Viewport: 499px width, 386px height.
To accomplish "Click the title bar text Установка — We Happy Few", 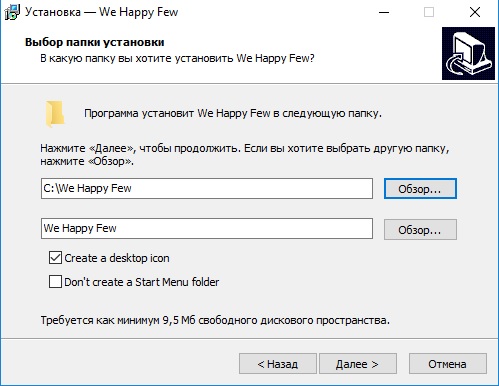I will tap(102, 12).
